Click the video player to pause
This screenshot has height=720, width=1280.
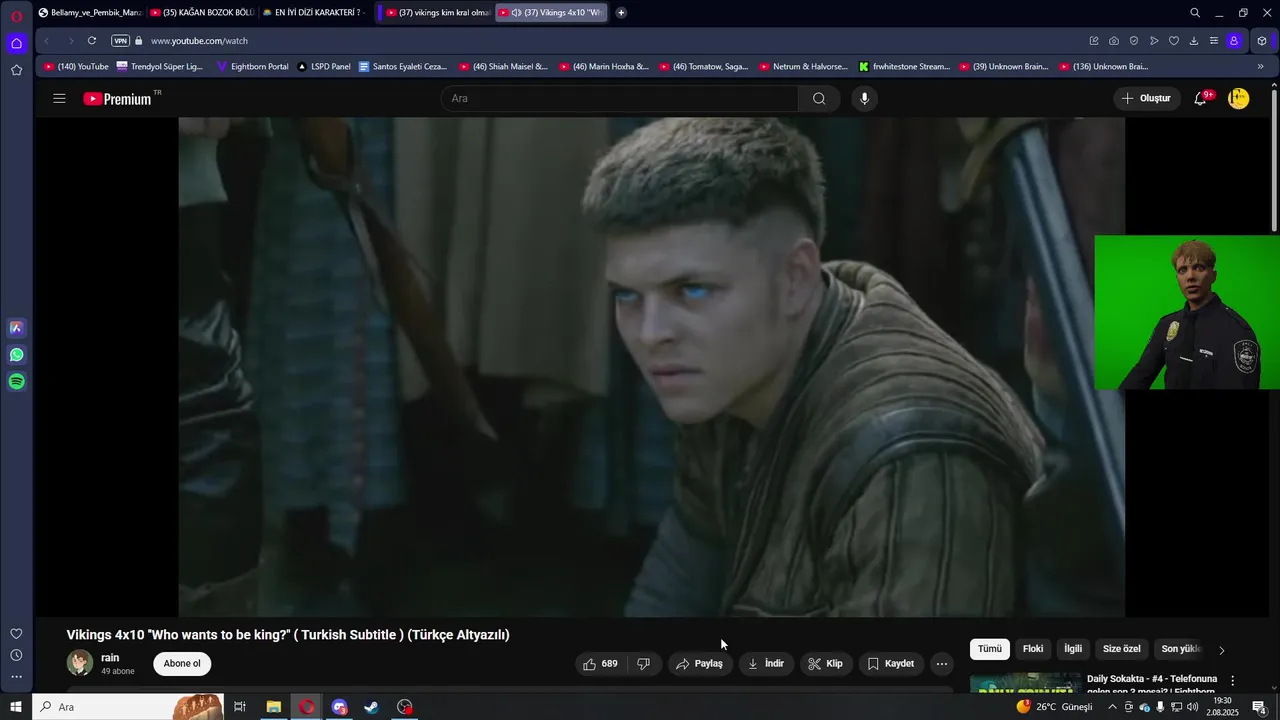pos(651,367)
